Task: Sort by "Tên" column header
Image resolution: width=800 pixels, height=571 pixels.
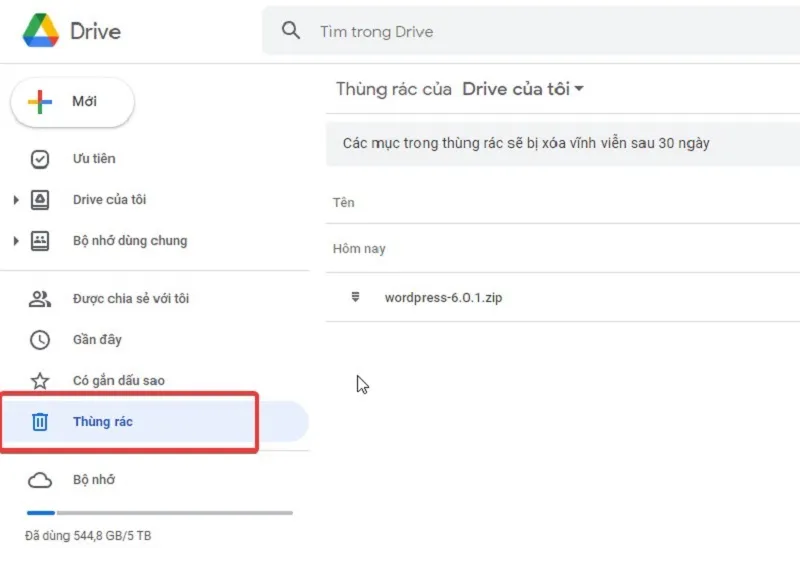Action: (x=343, y=203)
